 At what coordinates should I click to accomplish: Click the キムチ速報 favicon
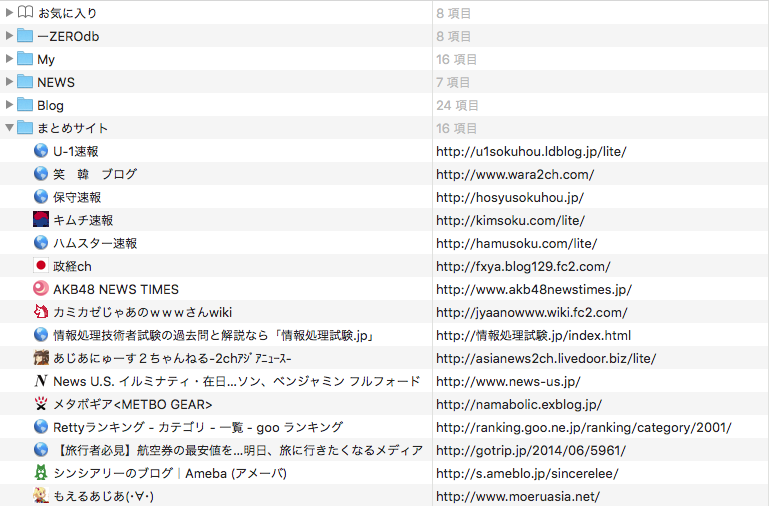(x=41, y=219)
